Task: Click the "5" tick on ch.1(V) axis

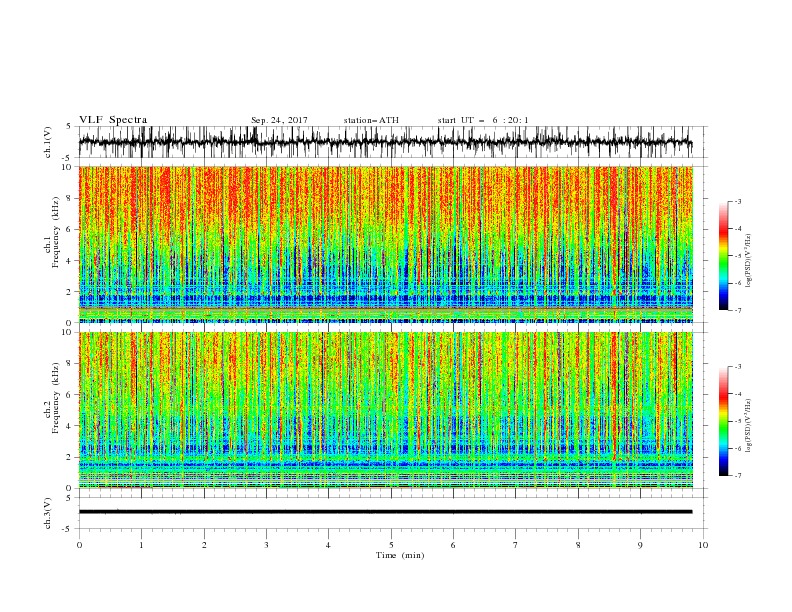Action: pyautogui.click(x=69, y=127)
